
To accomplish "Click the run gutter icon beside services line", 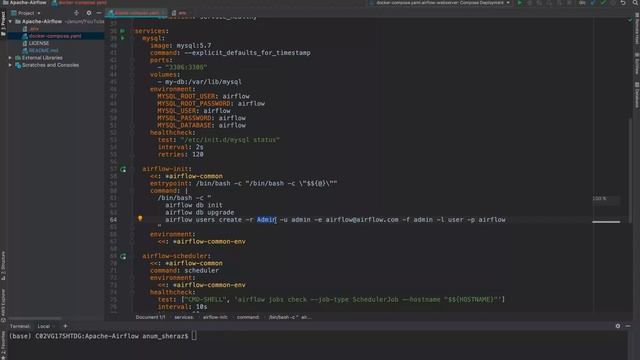I will pos(123,31).
